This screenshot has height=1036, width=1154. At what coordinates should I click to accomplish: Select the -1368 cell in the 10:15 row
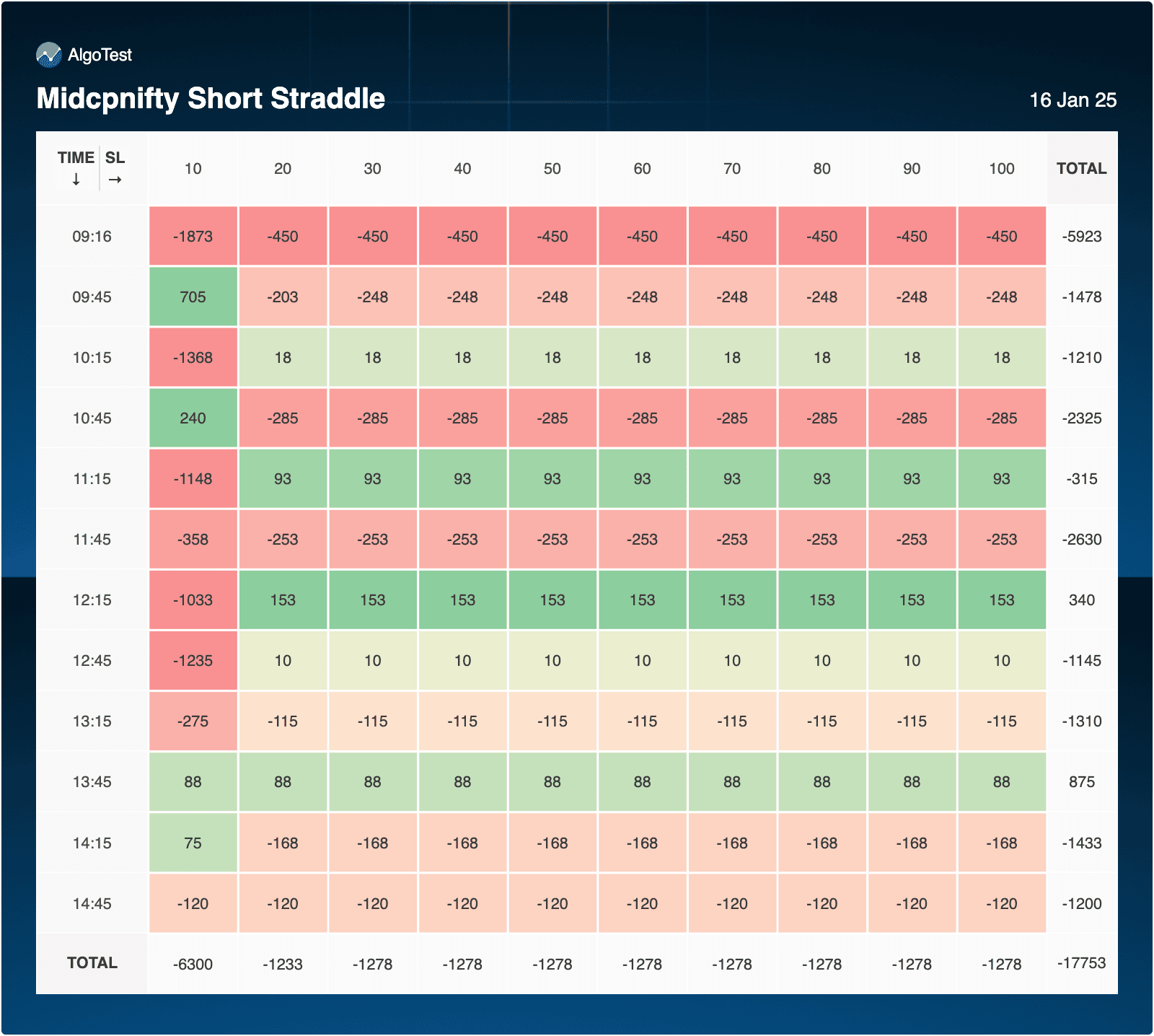click(193, 358)
